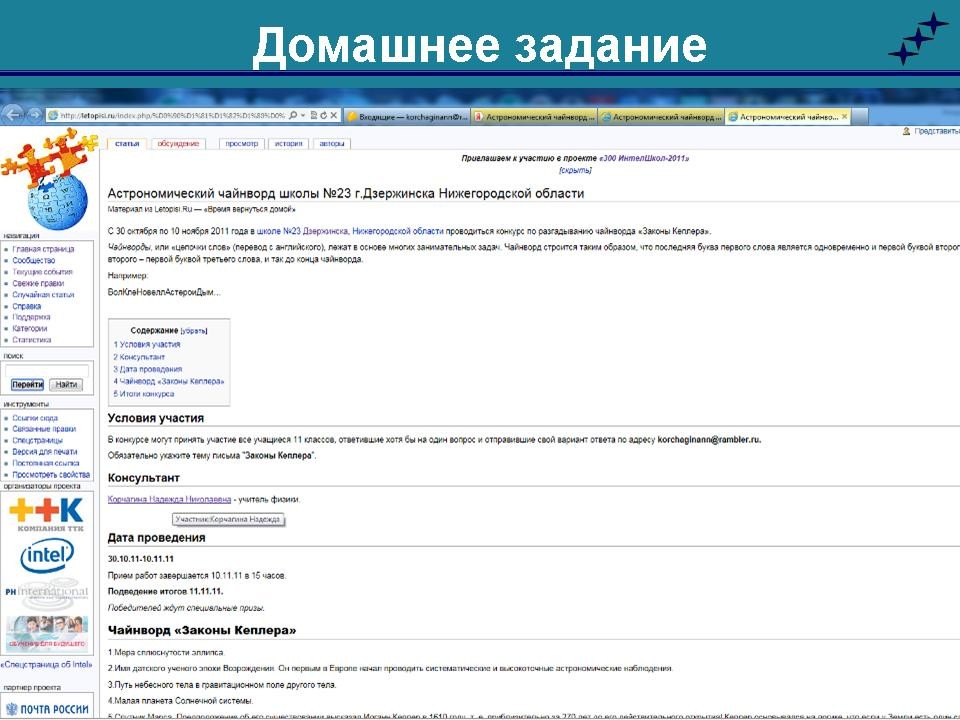Click the Intel logo in sidebar

pos(47,556)
